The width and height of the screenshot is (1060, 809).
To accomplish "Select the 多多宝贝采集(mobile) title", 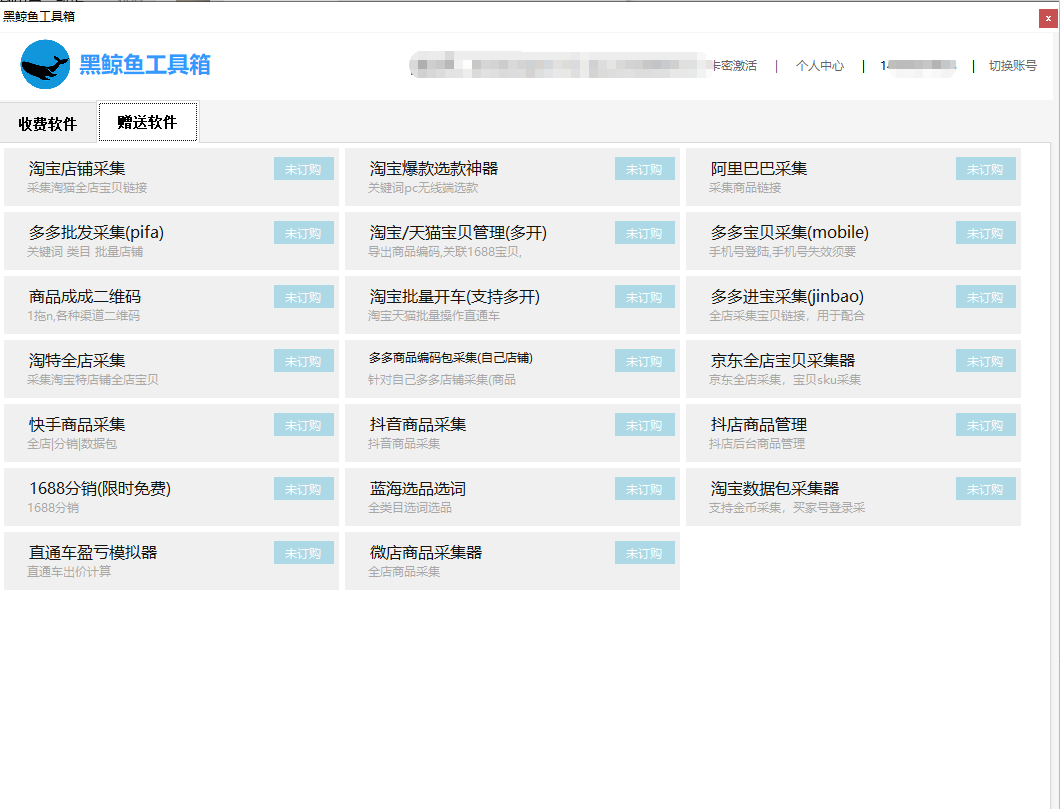I will tap(790, 232).
